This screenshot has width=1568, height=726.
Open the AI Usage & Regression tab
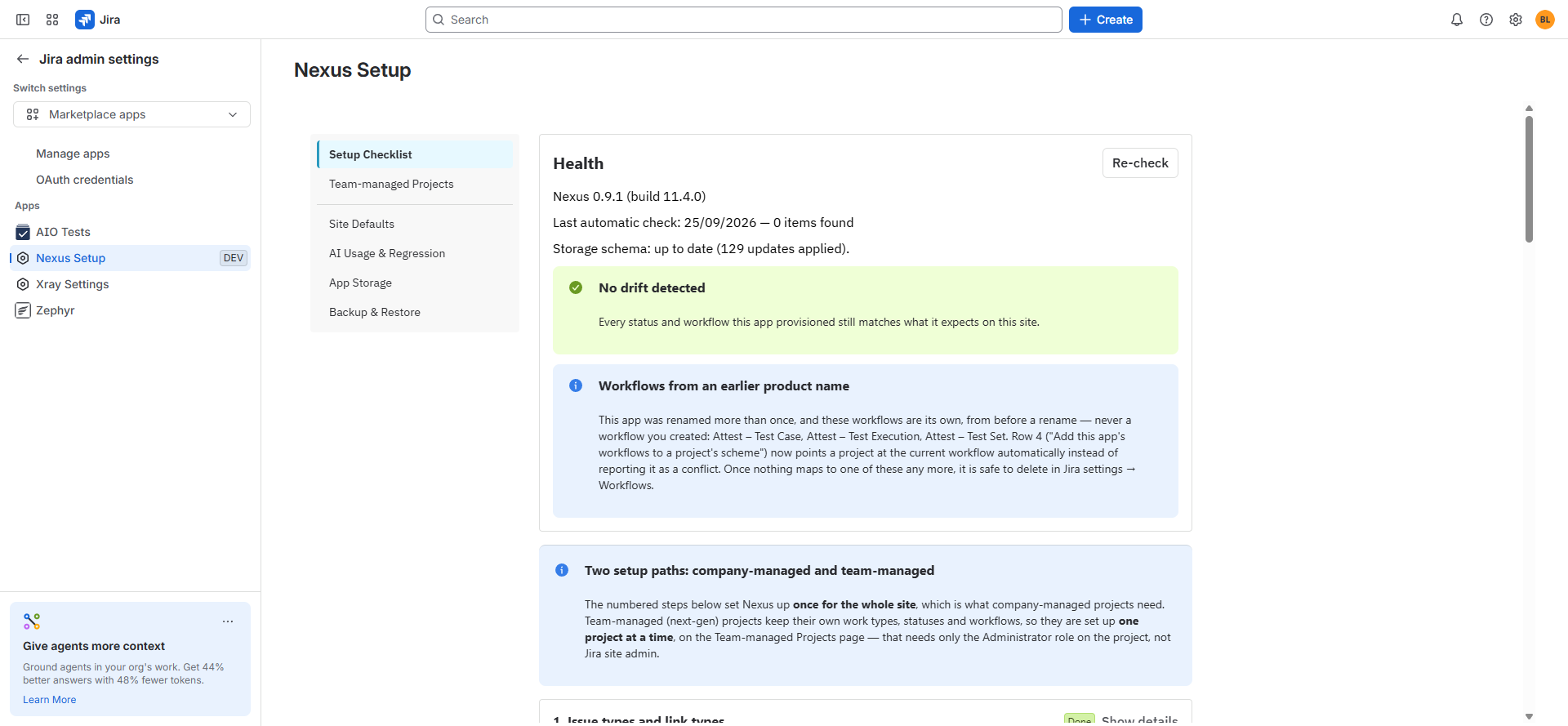tap(415, 253)
